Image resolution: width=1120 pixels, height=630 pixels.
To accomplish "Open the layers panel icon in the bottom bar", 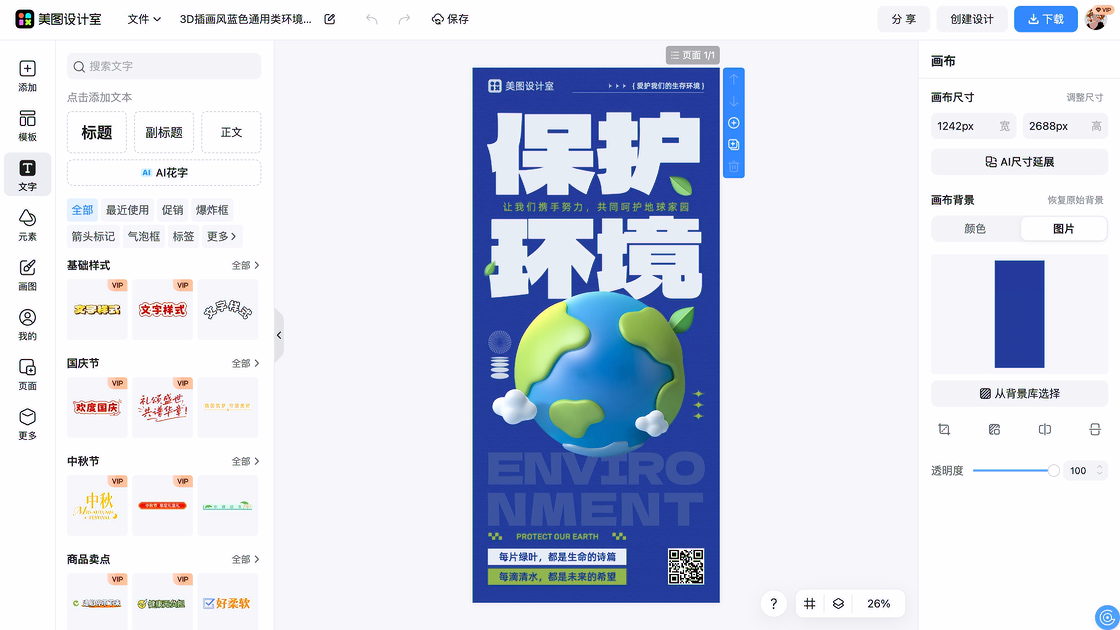I will (x=838, y=604).
